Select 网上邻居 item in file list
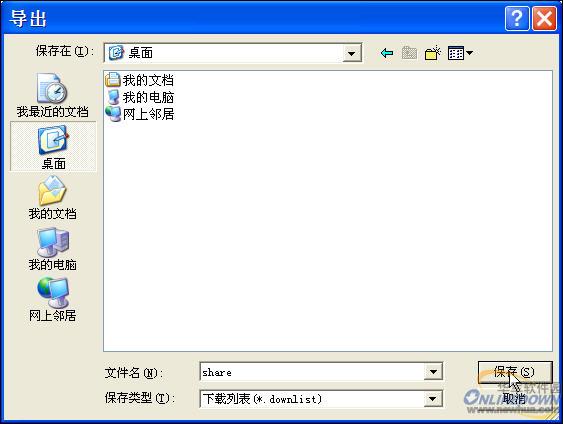Screen dimensions: 563x424 pos(140,114)
